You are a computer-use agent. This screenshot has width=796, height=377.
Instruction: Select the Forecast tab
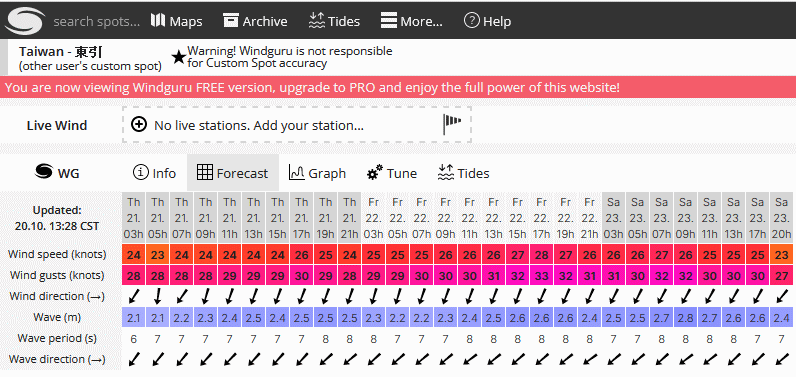point(233,173)
